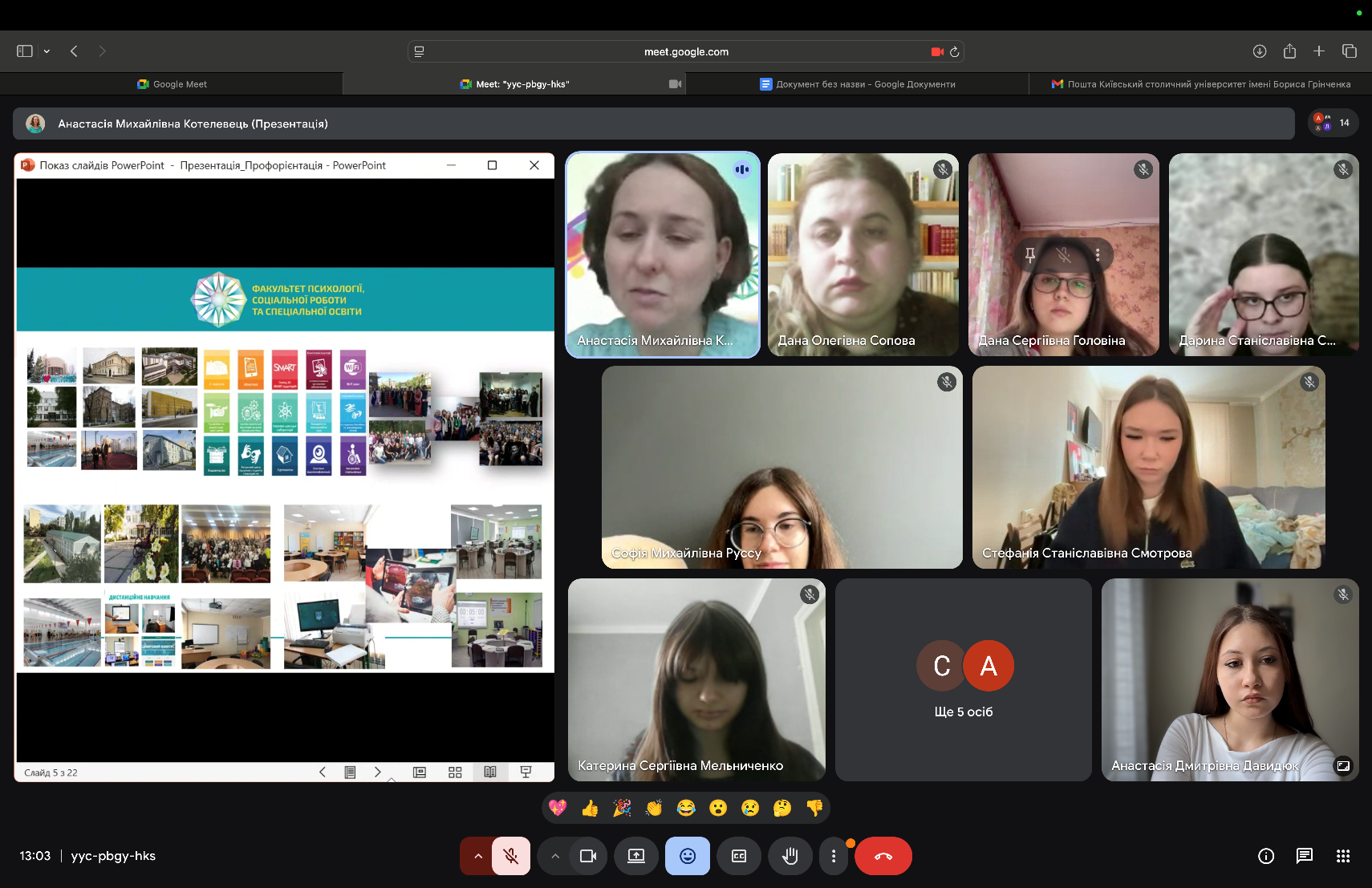Send the thumbs up reaction
The width and height of the screenshot is (1372, 888).
point(590,808)
